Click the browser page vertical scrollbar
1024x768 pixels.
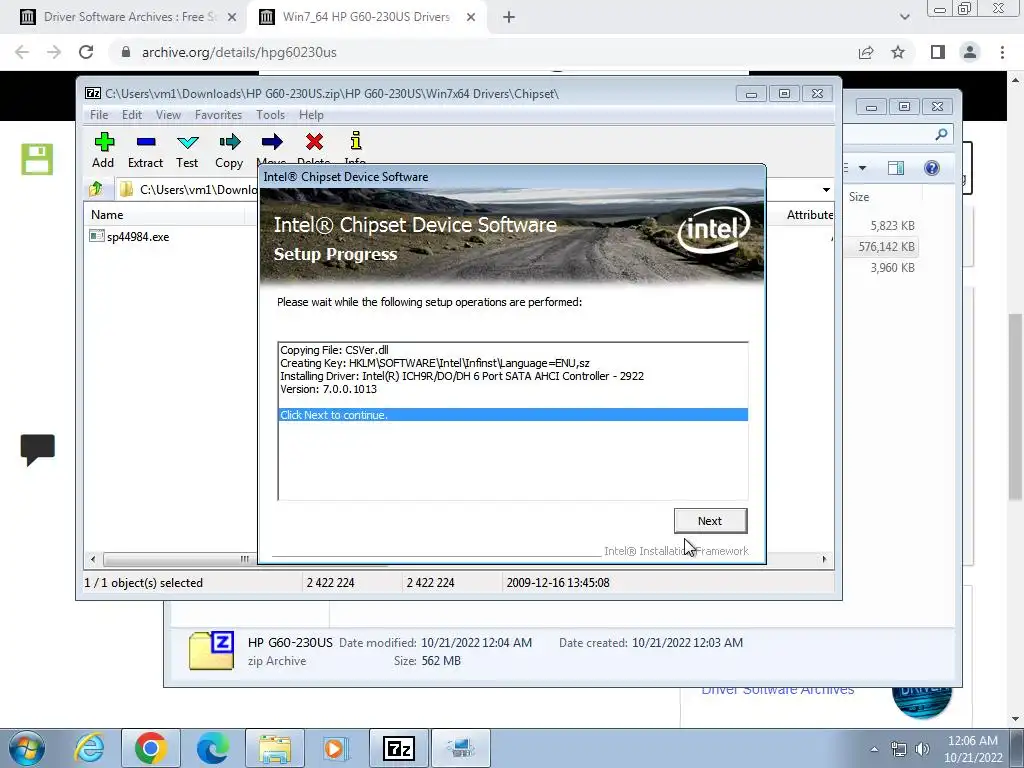click(1016, 406)
